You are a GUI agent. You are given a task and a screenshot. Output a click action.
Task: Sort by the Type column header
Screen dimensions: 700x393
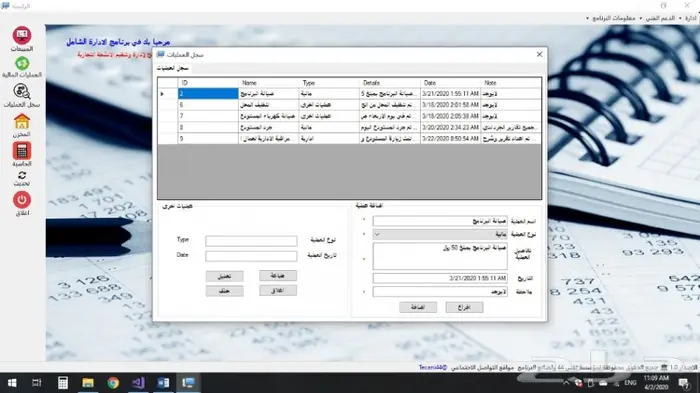tap(329, 83)
